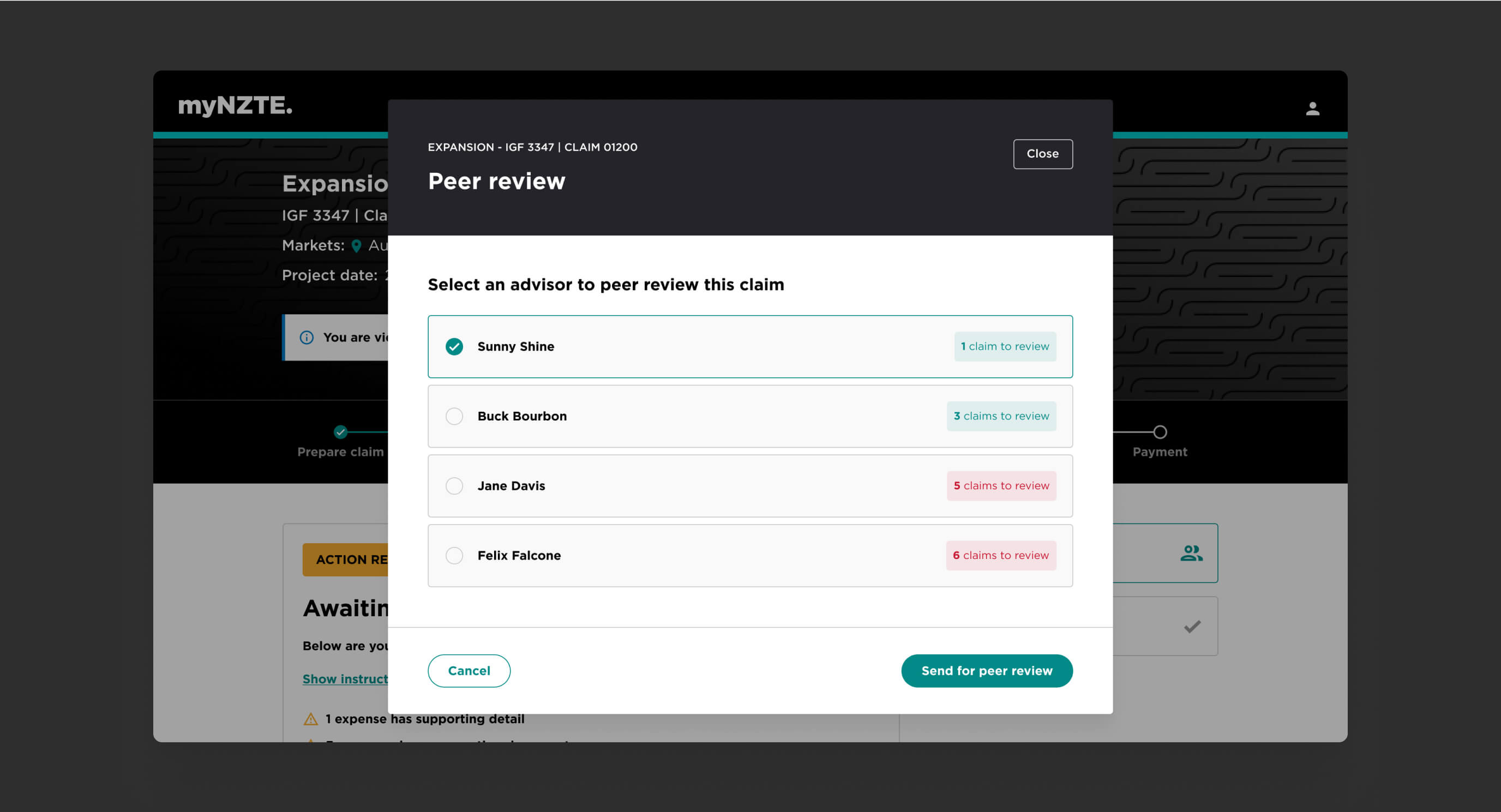Screen dimensions: 1501x812
Task: Click the info icon in the viewing banner
Action: [307, 337]
